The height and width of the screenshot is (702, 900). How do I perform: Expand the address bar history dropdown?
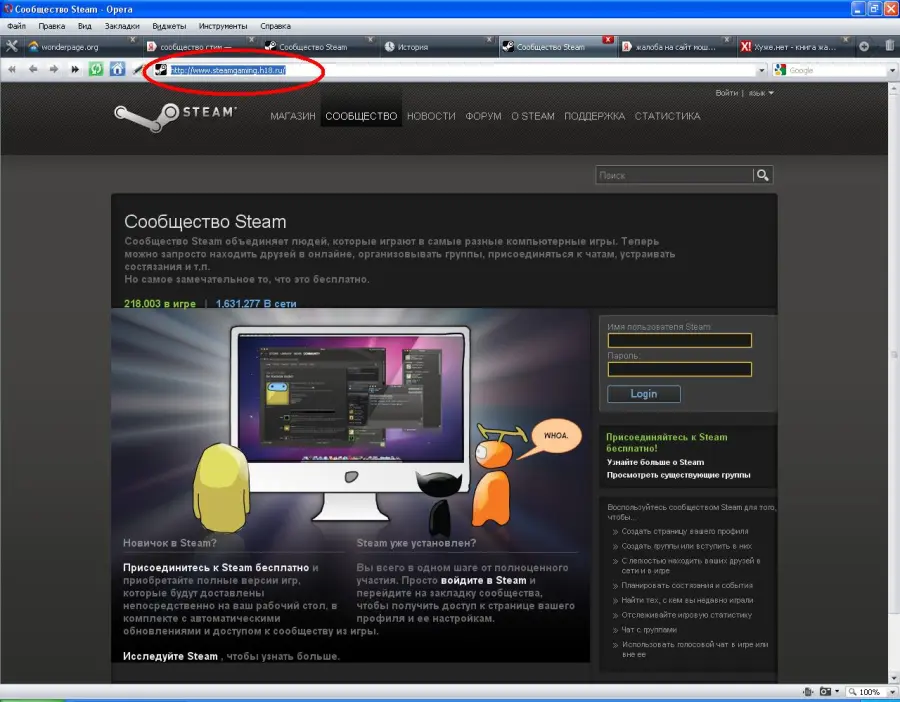762,71
